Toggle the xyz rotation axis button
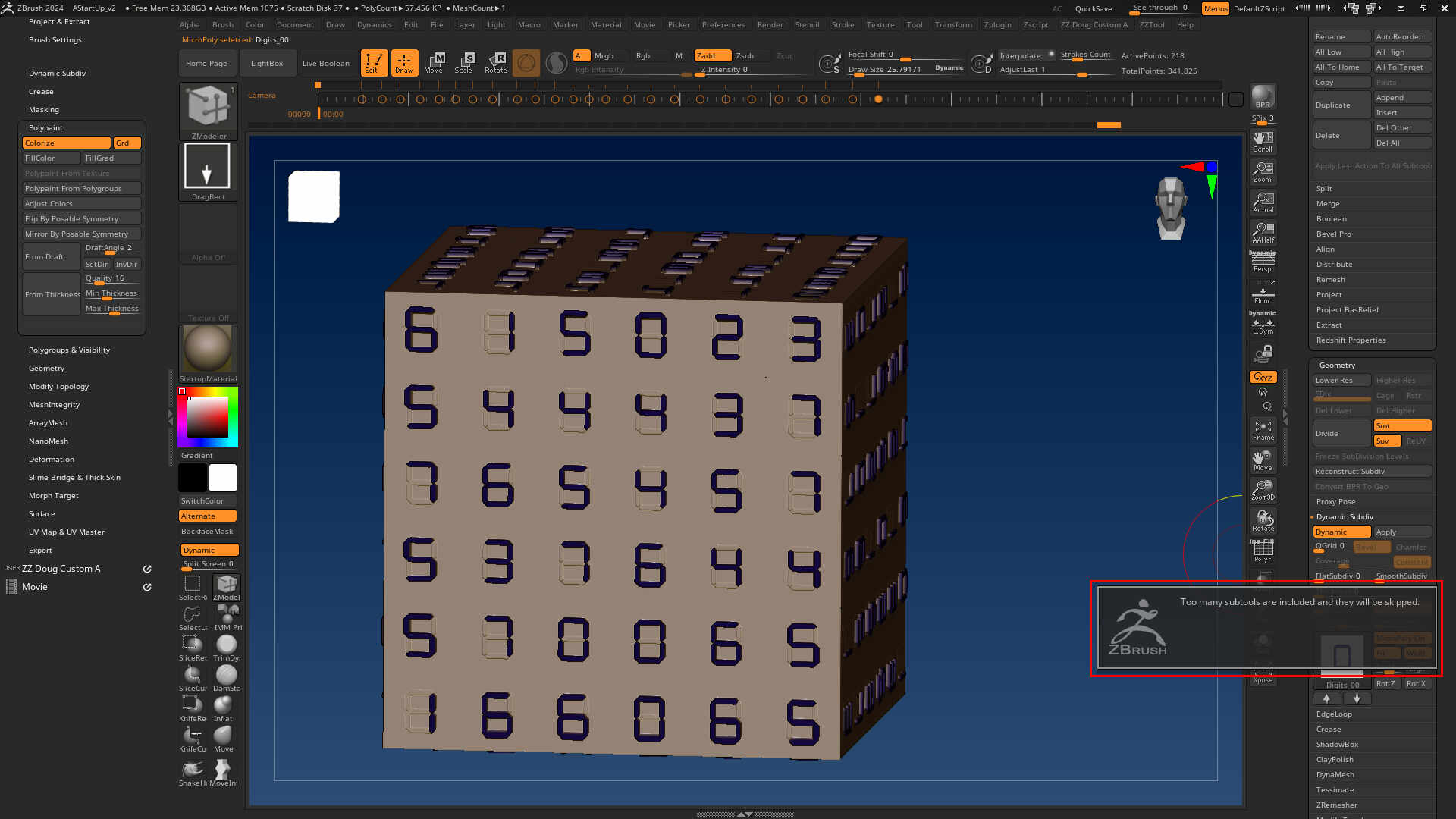The height and width of the screenshot is (819, 1456). (x=1263, y=377)
